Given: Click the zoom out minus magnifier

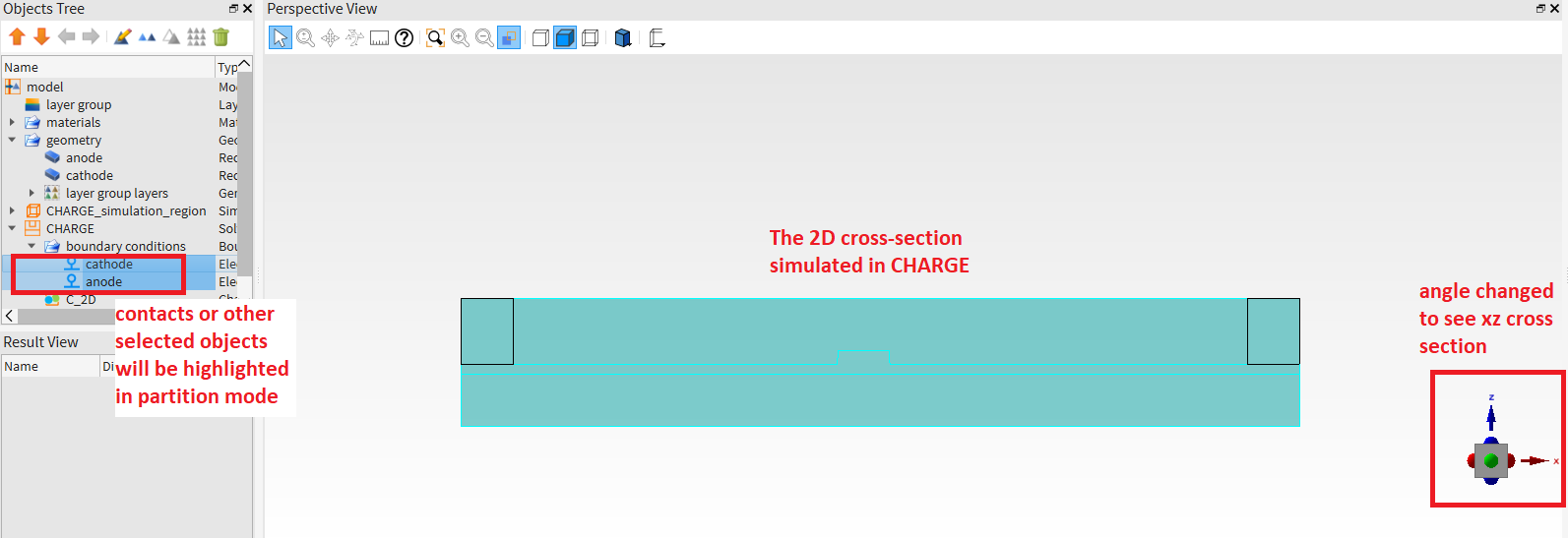Looking at the screenshot, I should click(484, 37).
